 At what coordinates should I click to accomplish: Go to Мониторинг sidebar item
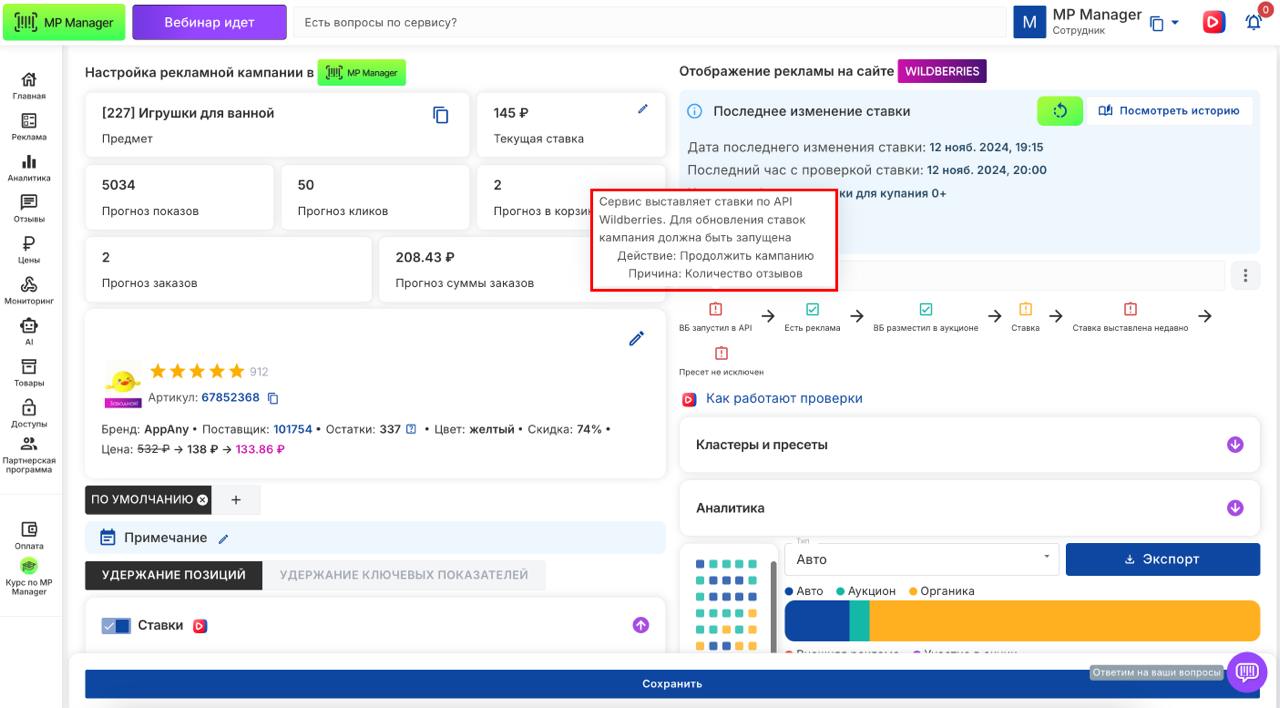coord(29,290)
